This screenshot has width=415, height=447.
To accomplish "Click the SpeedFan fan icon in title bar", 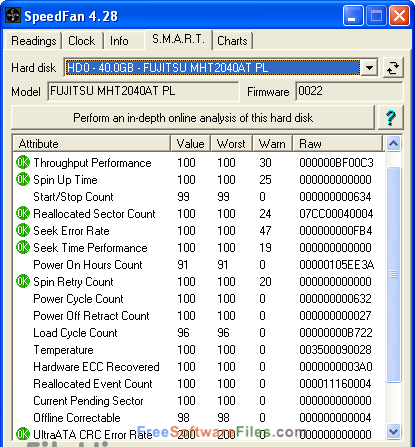I will click(13, 15).
